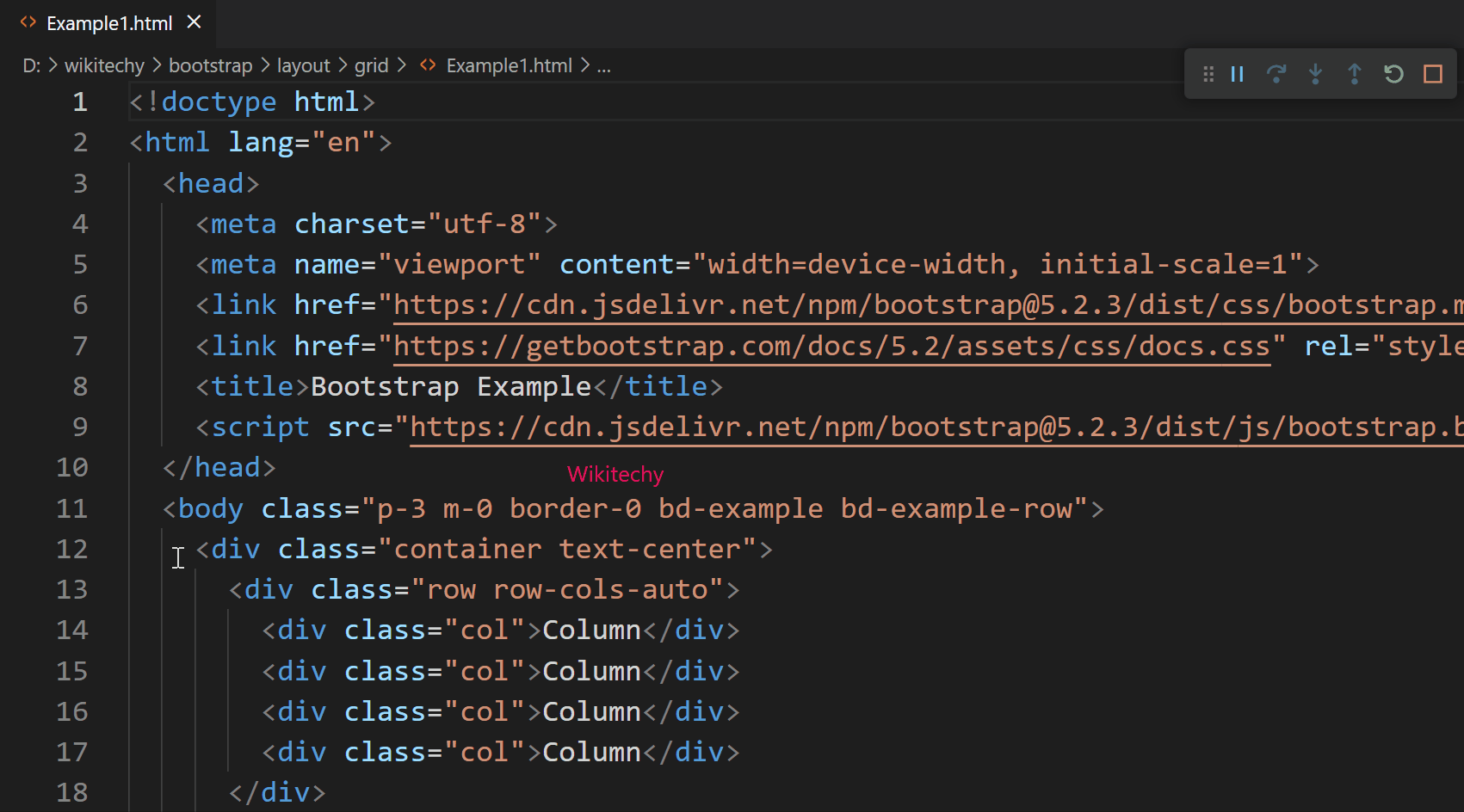This screenshot has height=812, width=1464.
Task: Click line number 10 in the gutter
Action: coord(72,468)
